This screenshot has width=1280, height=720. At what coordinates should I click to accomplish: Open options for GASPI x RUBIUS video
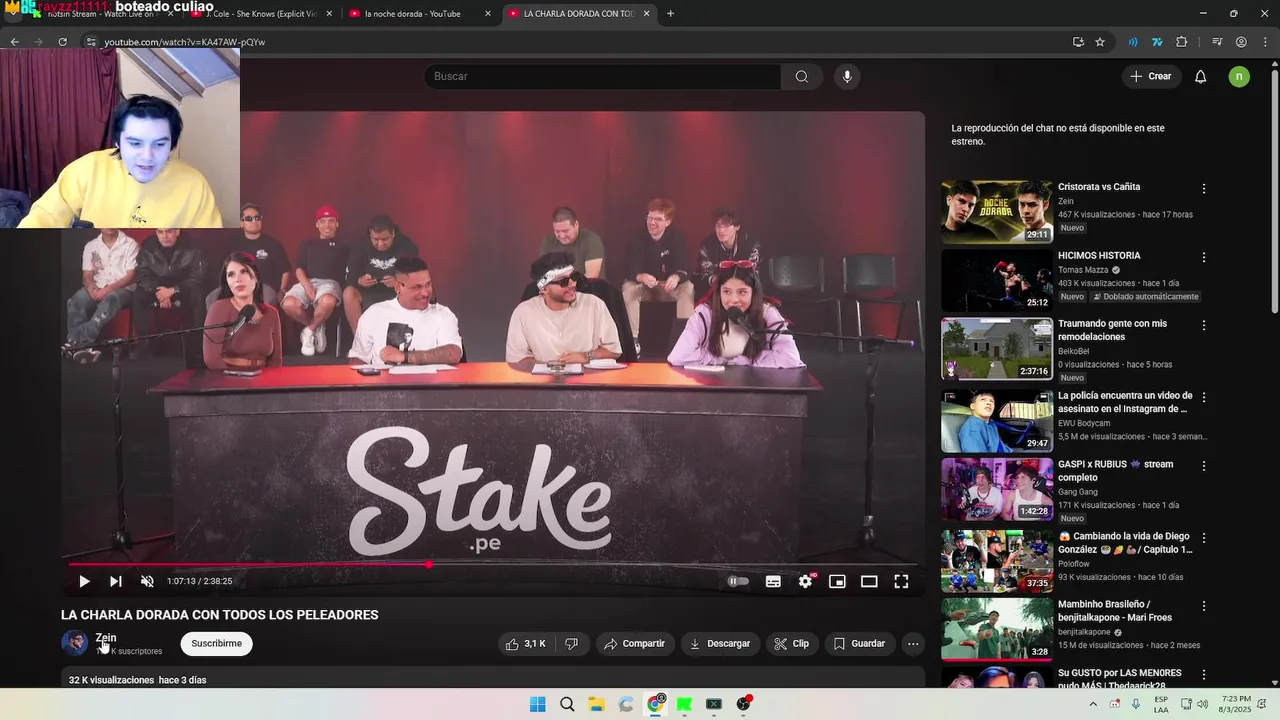(x=1204, y=465)
